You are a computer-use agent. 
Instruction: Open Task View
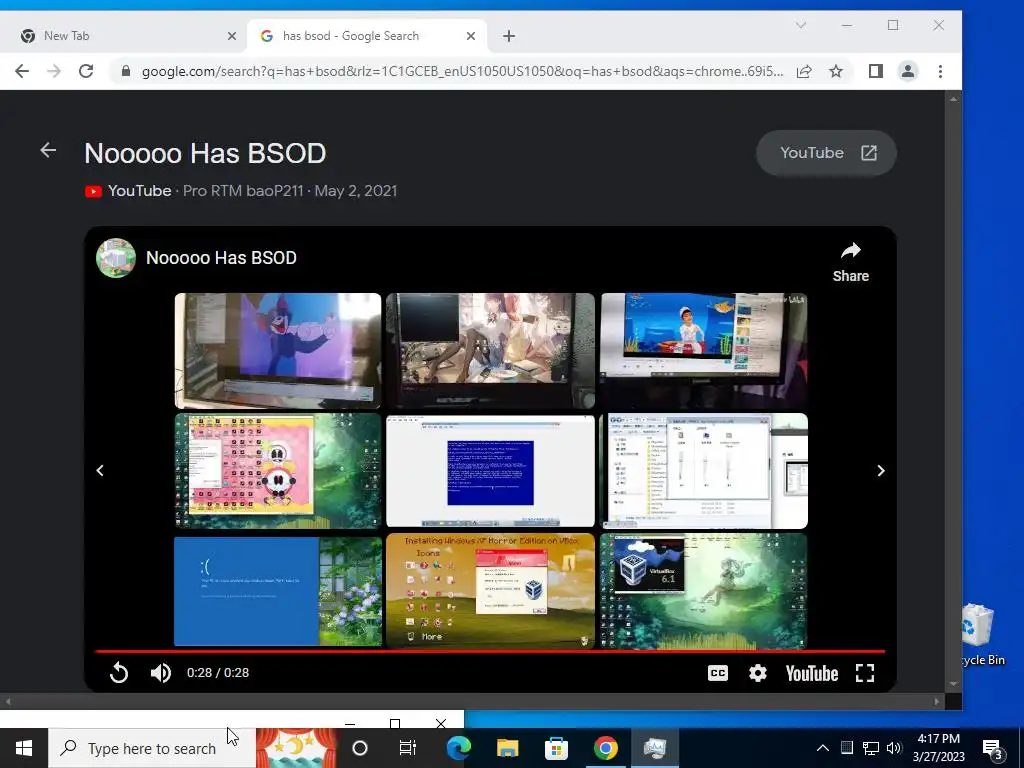[x=408, y=748]
